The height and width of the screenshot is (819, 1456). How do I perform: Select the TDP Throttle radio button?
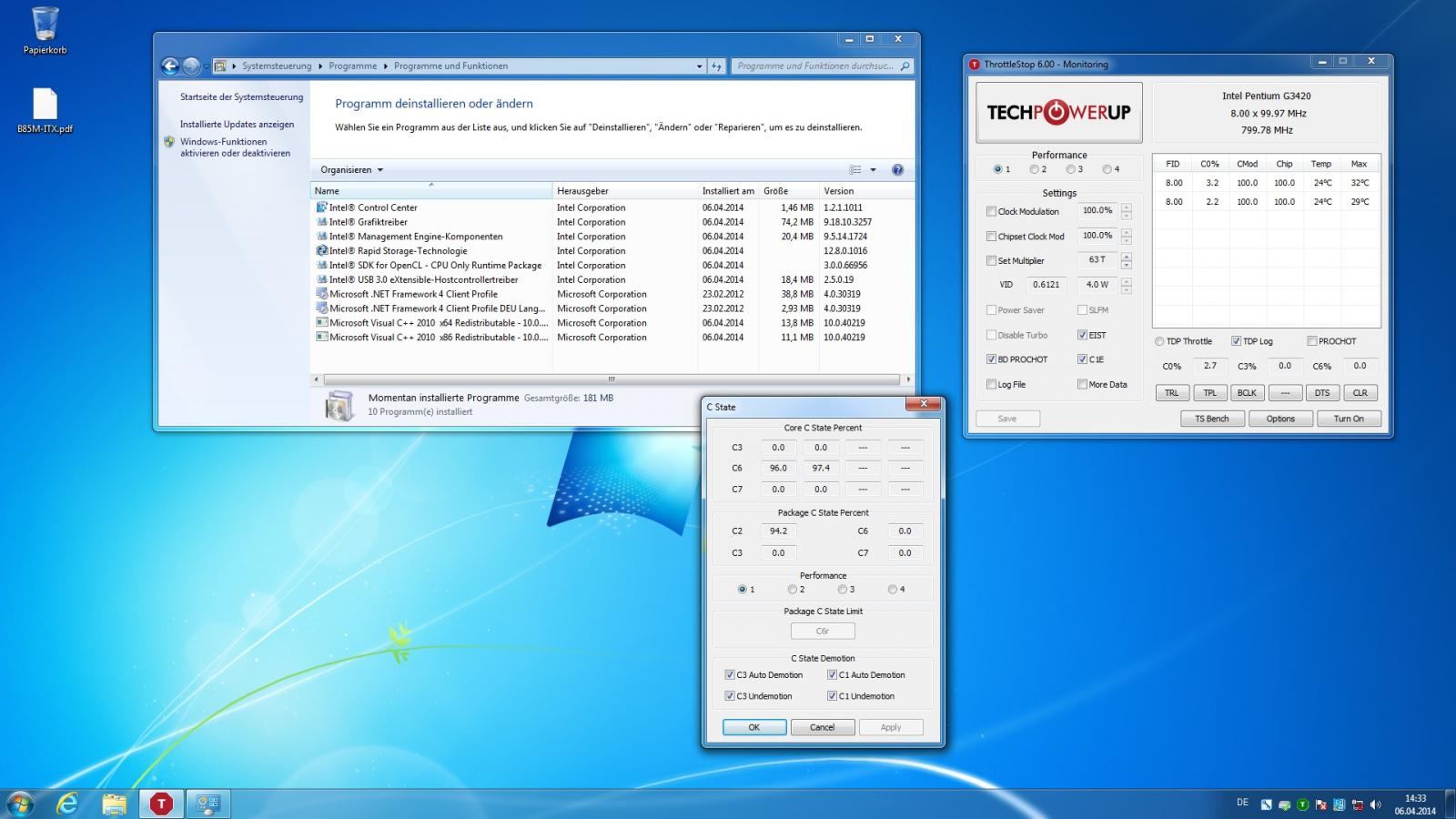tap(1159, 341)
